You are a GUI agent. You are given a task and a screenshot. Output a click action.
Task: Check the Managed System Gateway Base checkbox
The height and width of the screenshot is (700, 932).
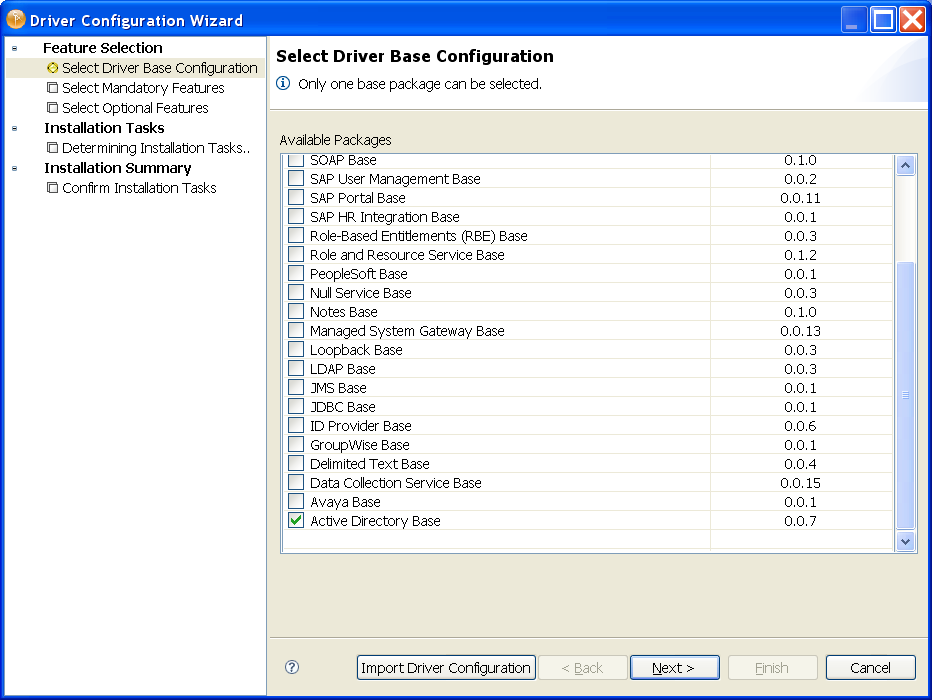pos(296,331)
